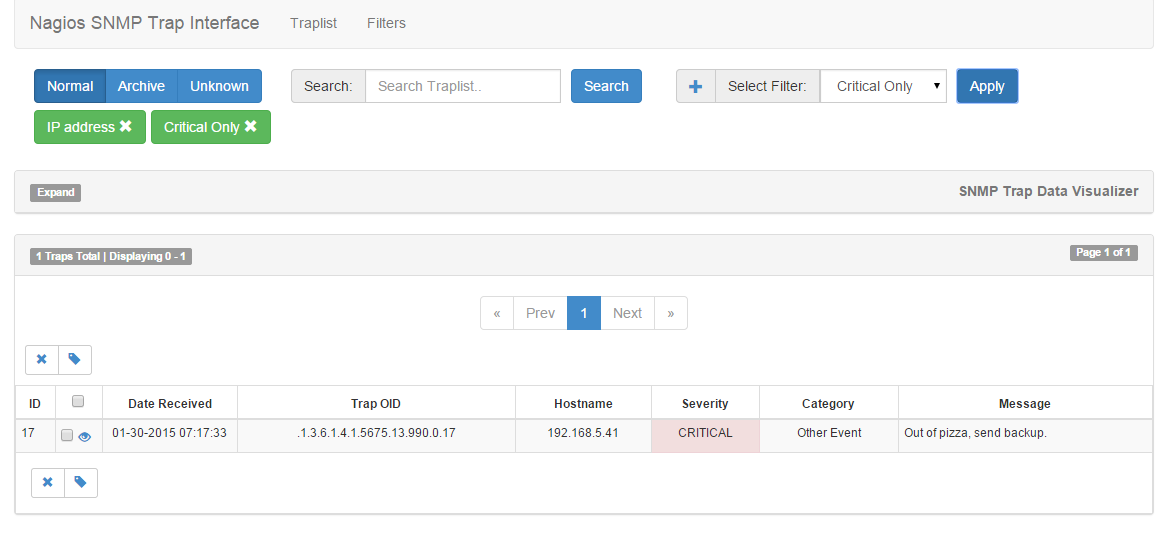Click the plus icon to add filter
The width and height of the screenshot is (1170, 542).
(696, 86)
